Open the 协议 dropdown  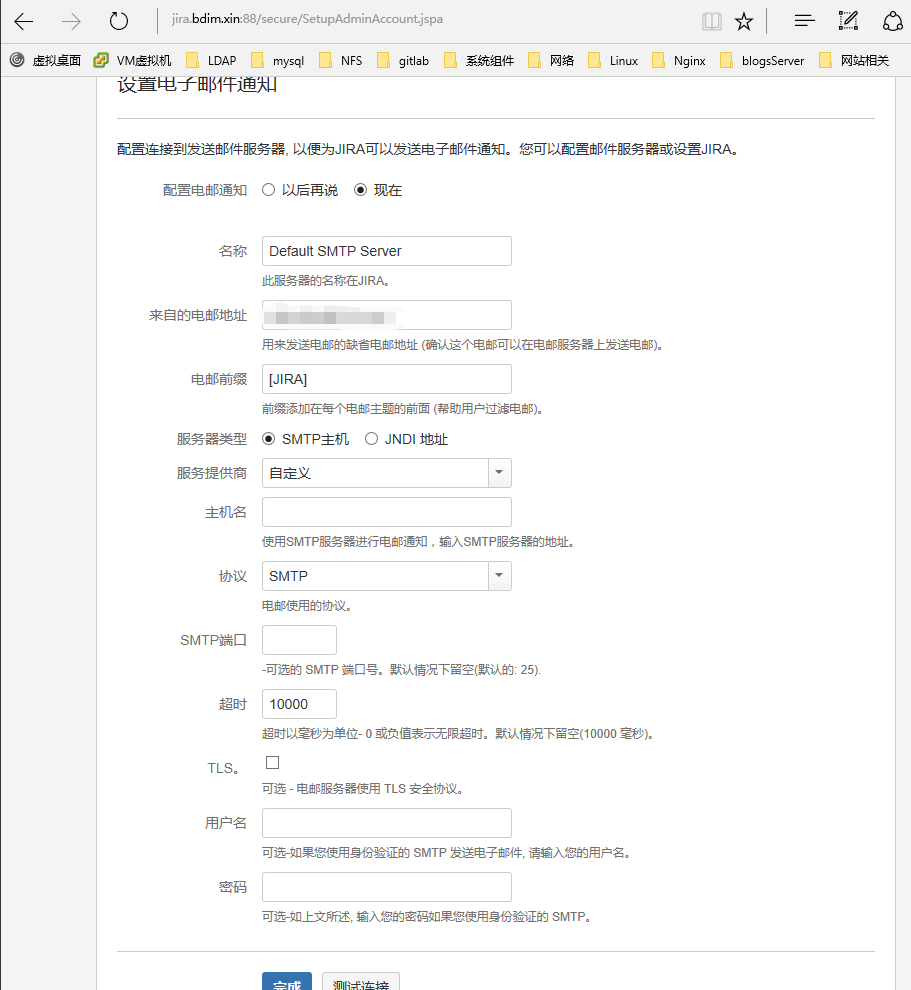(499, 576)
